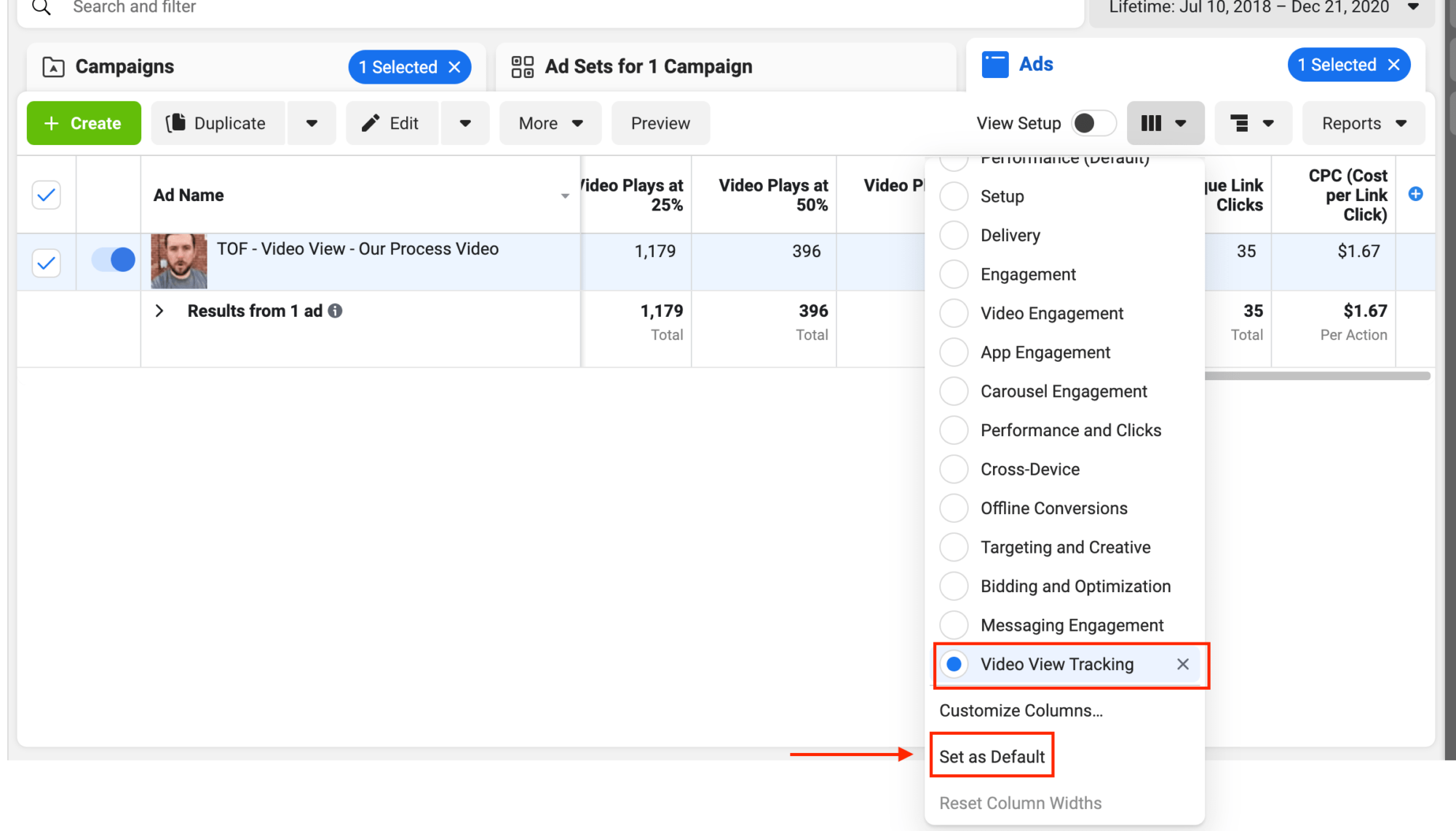Click the blue add column plus icon
This screenshot has width=1456, height=831.
(1416, 194)
